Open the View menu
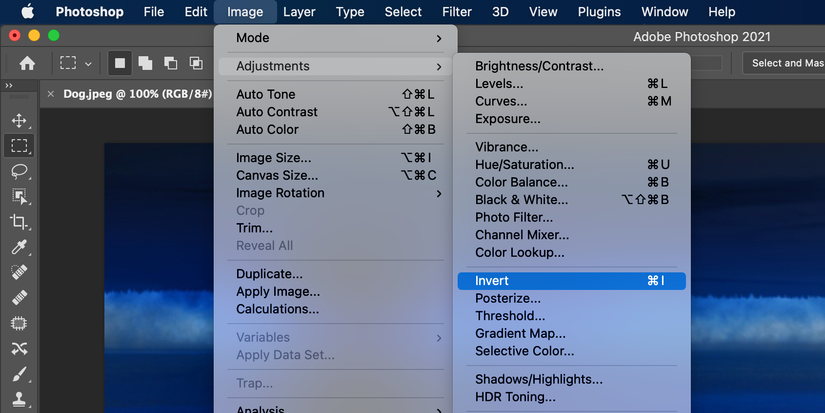This screenshot has width=825, height=413. 543,12
